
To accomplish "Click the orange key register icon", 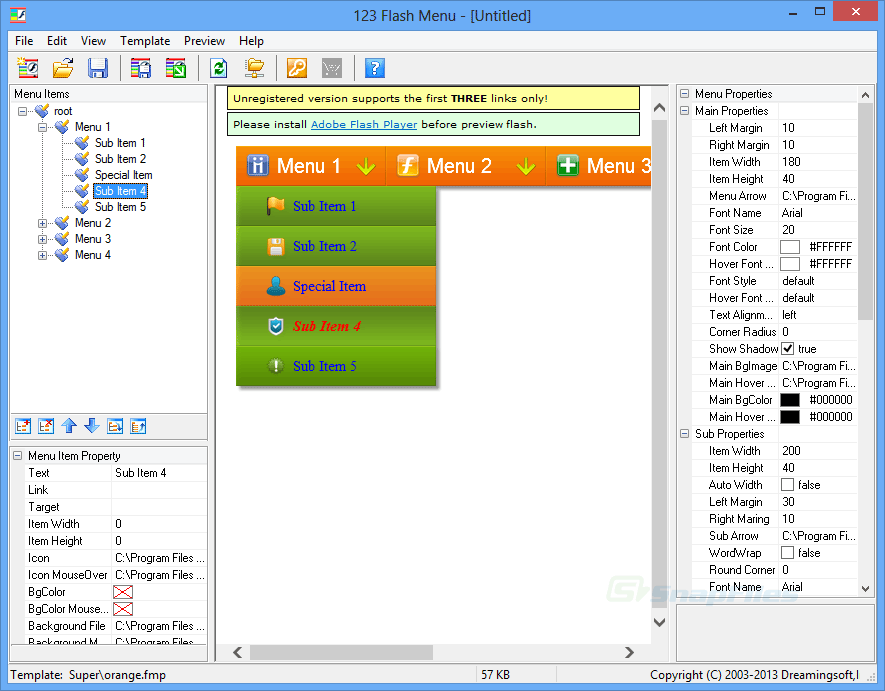I will (x=297, y=68).
